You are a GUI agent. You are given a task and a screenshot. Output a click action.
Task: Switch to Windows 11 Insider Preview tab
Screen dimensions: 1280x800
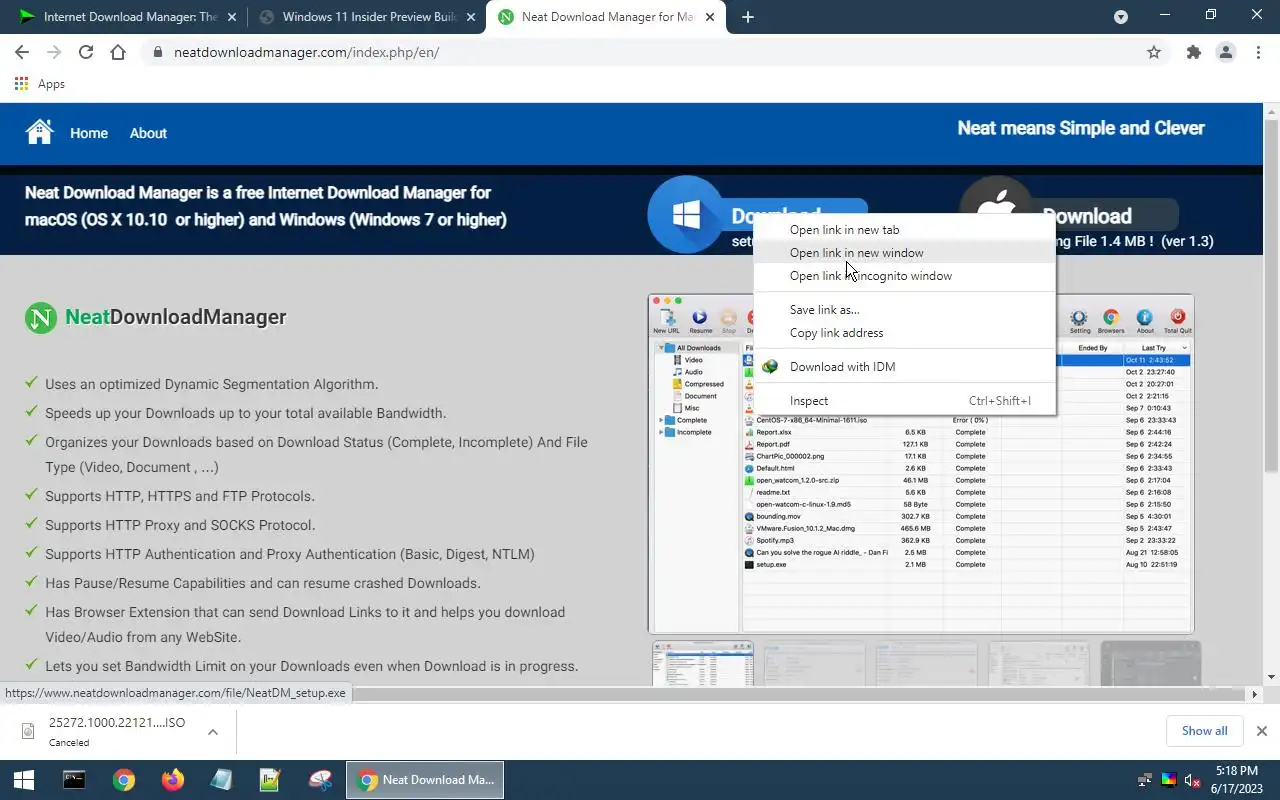click(x=366, y=17)
